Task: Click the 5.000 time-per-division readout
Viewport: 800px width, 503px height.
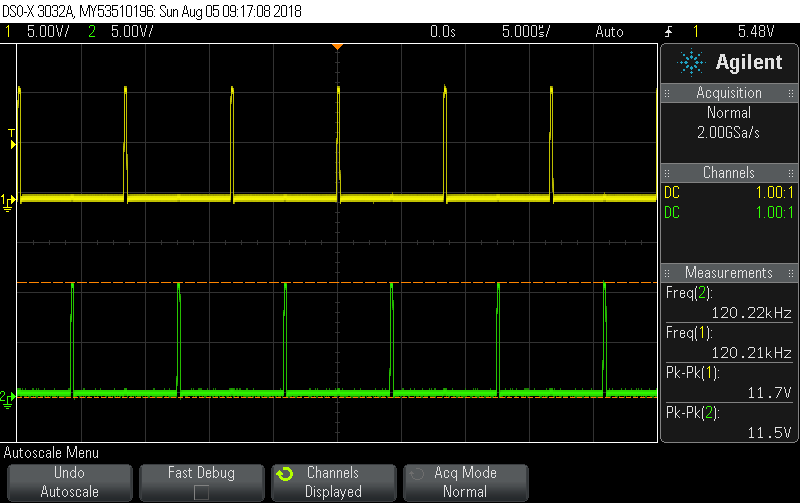Action: point(526,32)
